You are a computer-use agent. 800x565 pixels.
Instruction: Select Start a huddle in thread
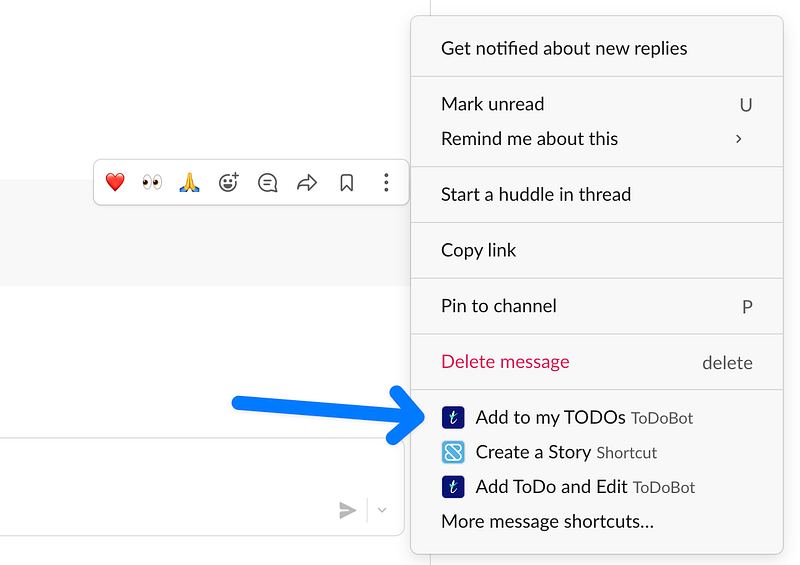tap(596, 194)
